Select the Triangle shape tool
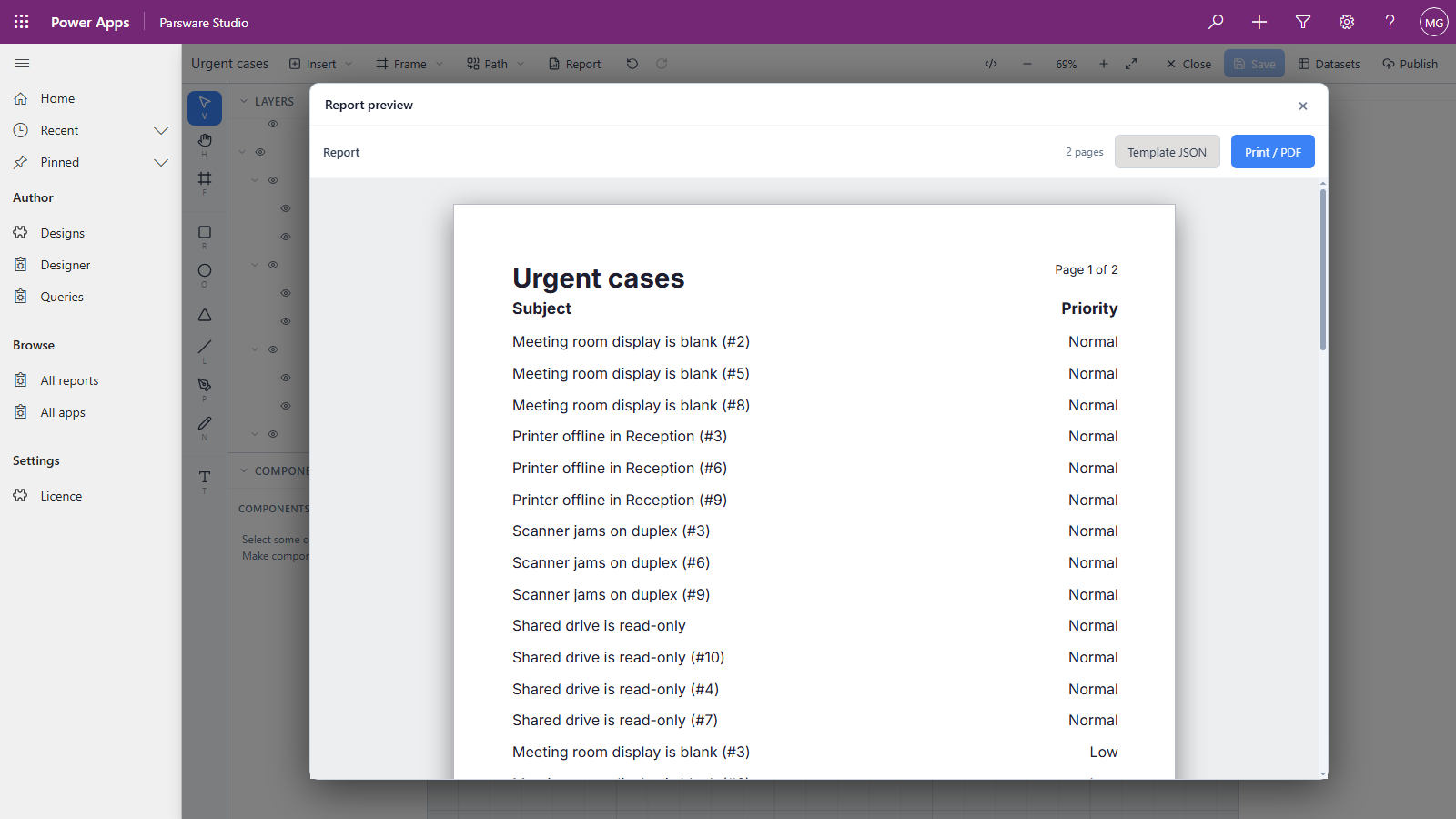This screenshot has width=1456, height=819. click(205, 315)
